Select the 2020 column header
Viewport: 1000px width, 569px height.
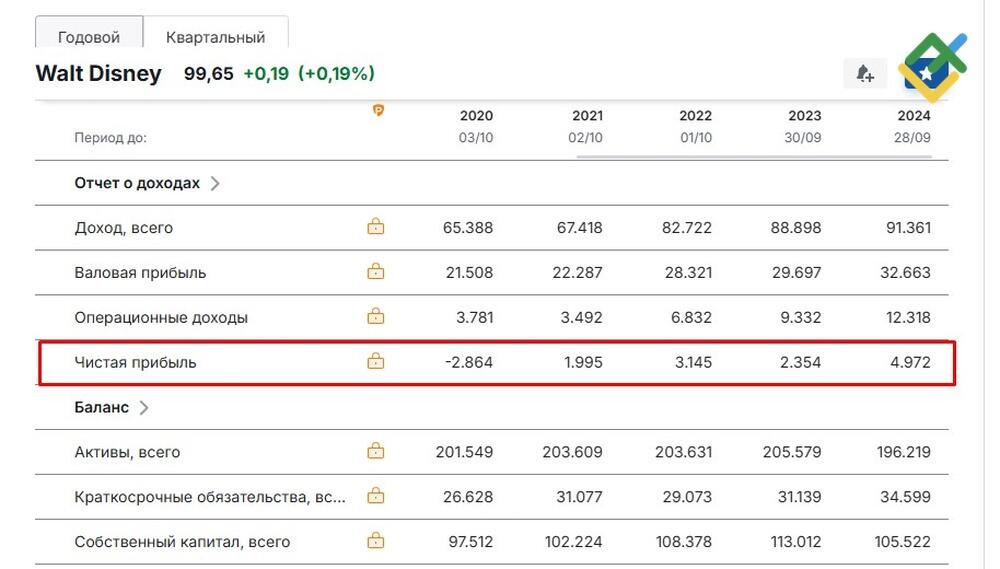(476, 115)
